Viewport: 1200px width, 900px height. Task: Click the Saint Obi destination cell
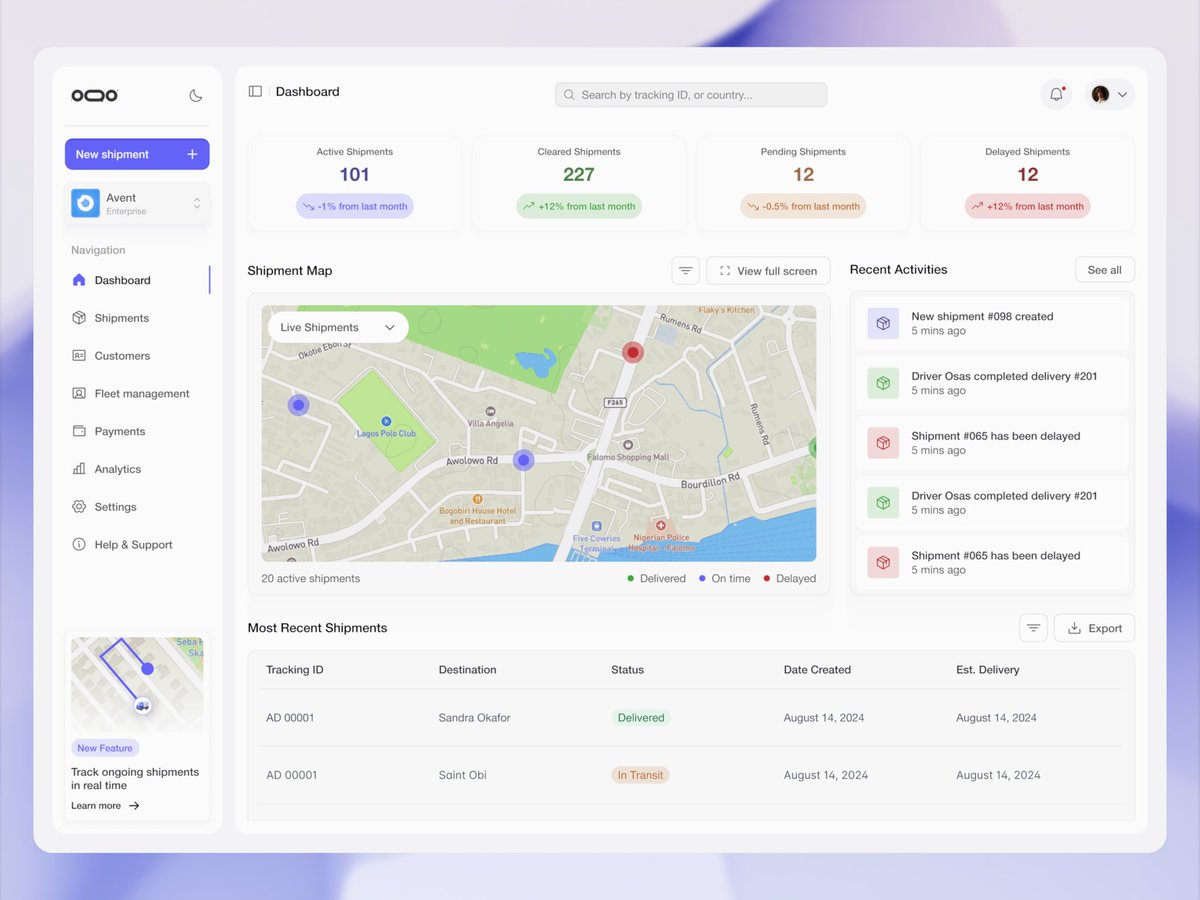coord(462,775)
